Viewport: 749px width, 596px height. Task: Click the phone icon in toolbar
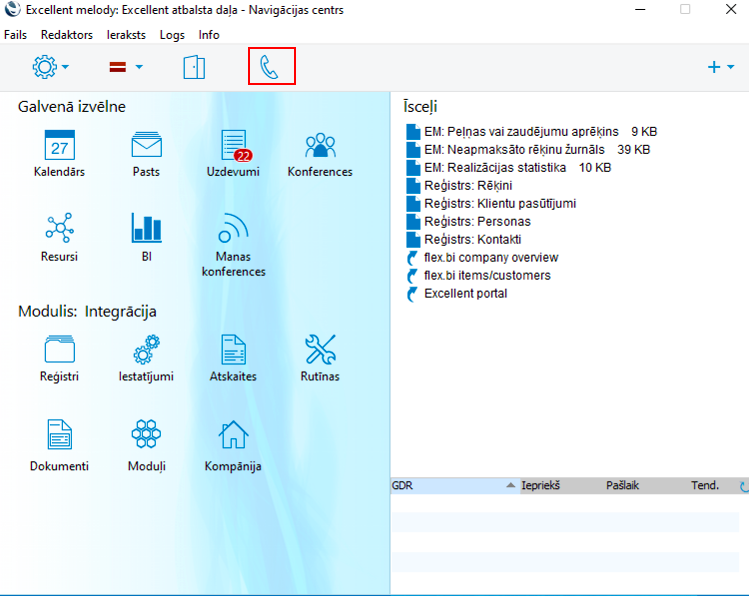click(271, 67)
